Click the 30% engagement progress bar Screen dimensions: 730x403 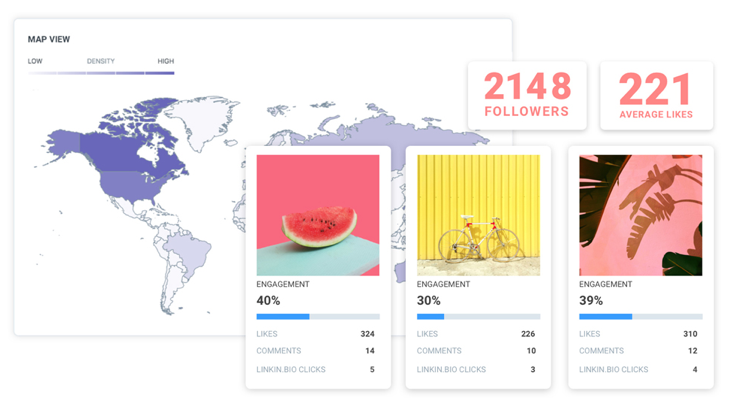(x=479, y=316)
